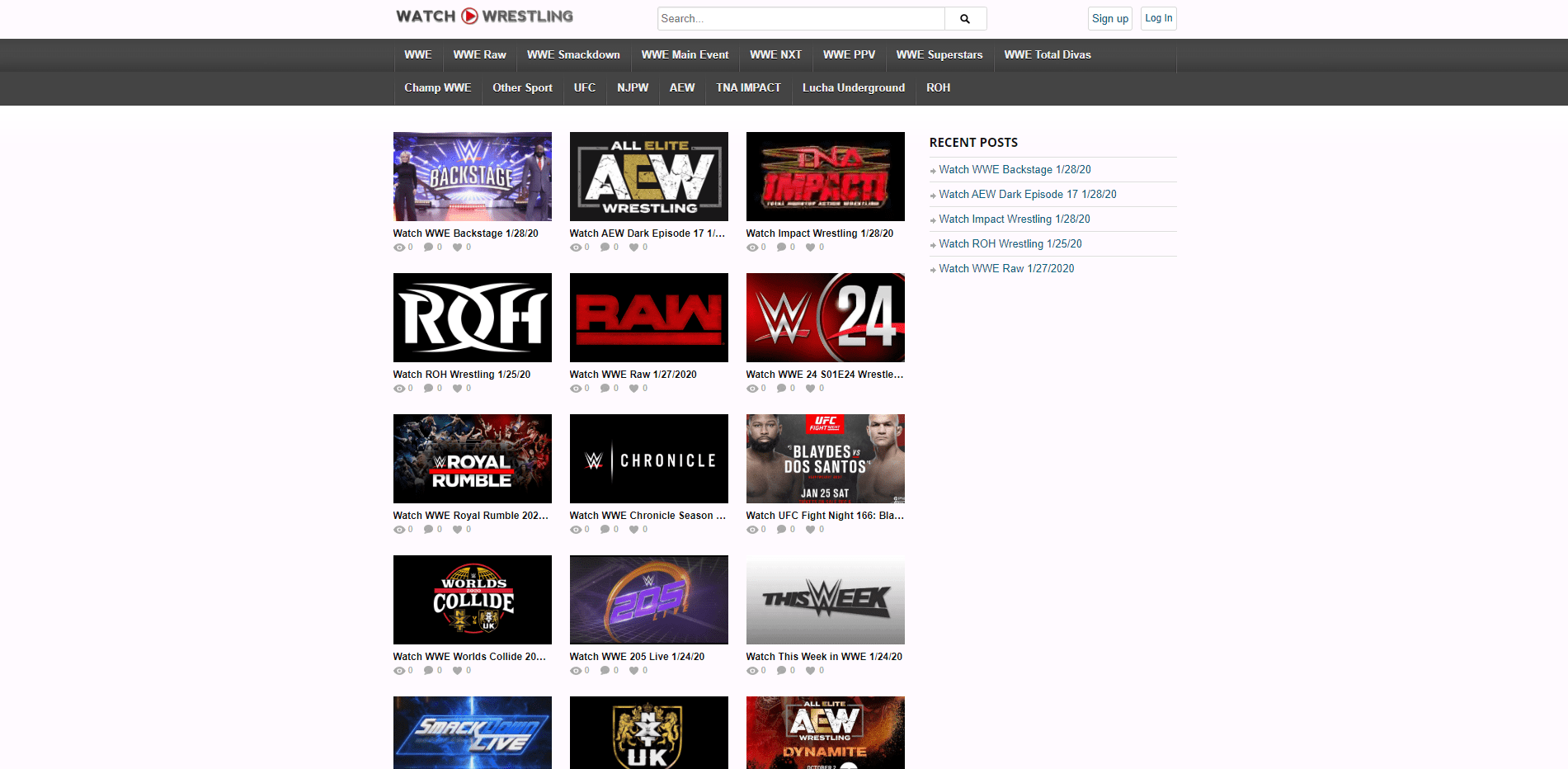The height and width of the screenshot is (769, 1568).
Task: Open the TNA Impact thumbnail
Action: (826, 177)
